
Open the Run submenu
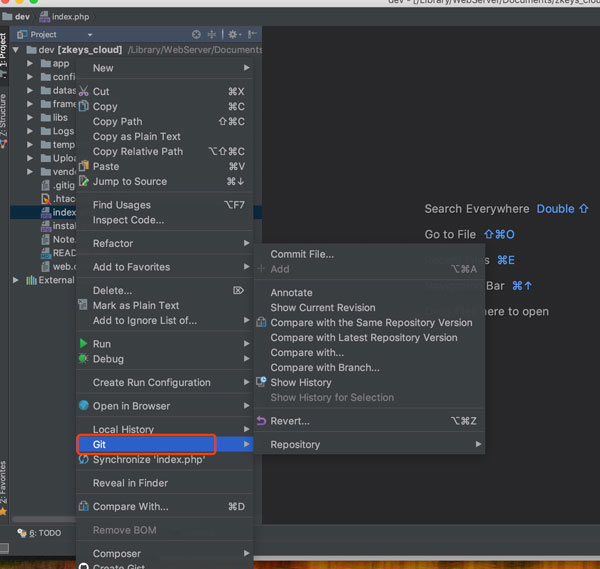[x=165, y=344]
